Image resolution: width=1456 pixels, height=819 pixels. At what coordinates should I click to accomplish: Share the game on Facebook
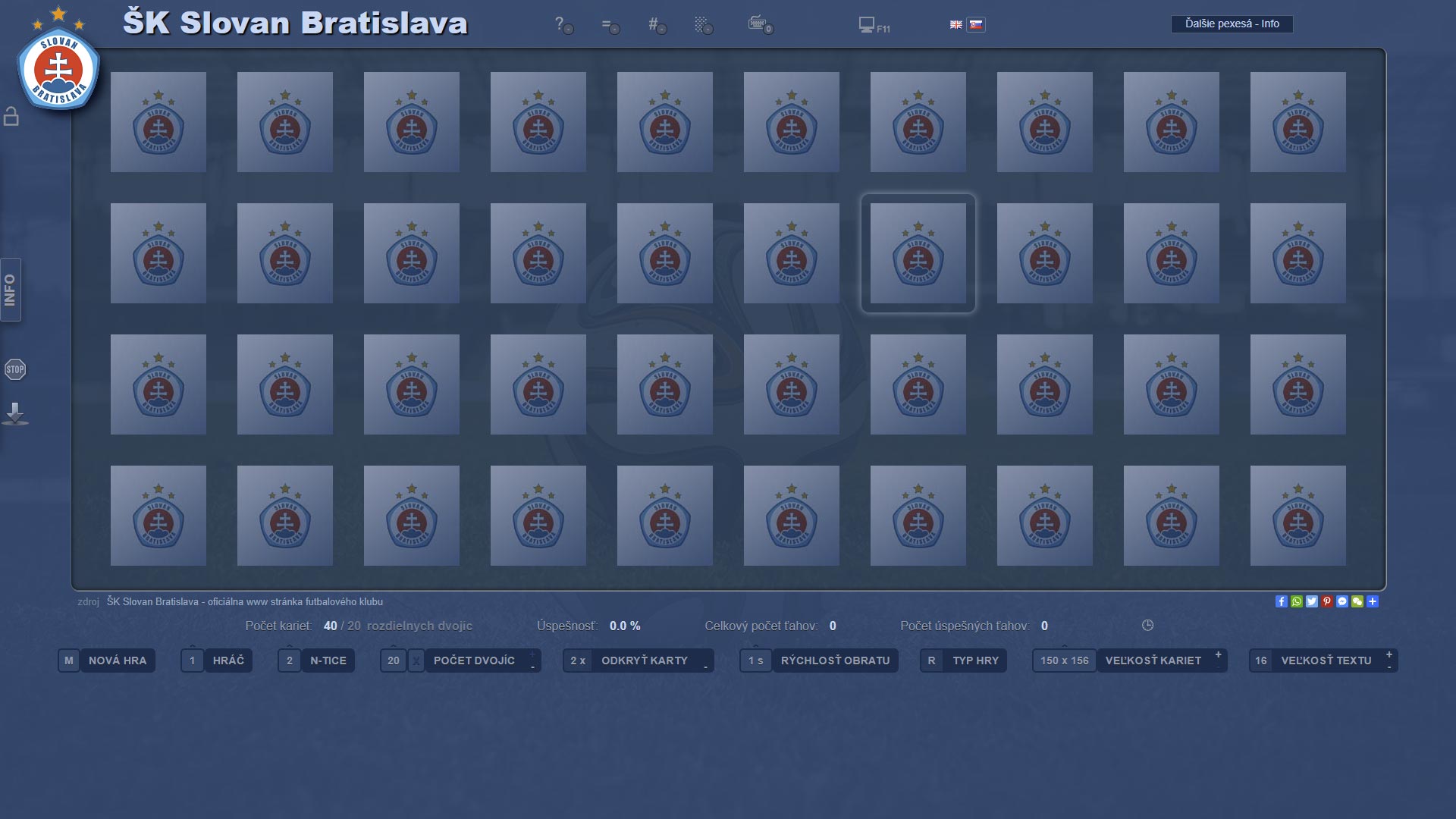point(1281,601)
